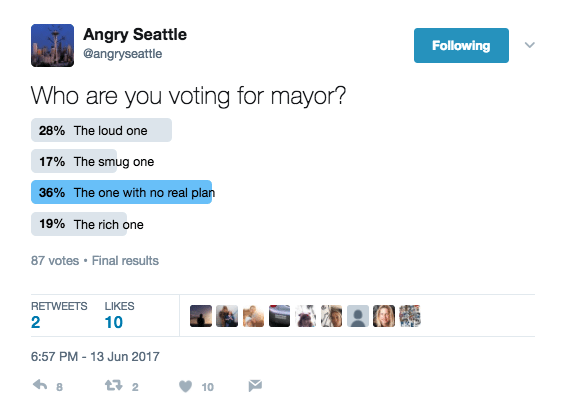The height and width of the screenshot is (417, 564).
Task: Click the last collage liker avatar
Action: pos(410,316)
